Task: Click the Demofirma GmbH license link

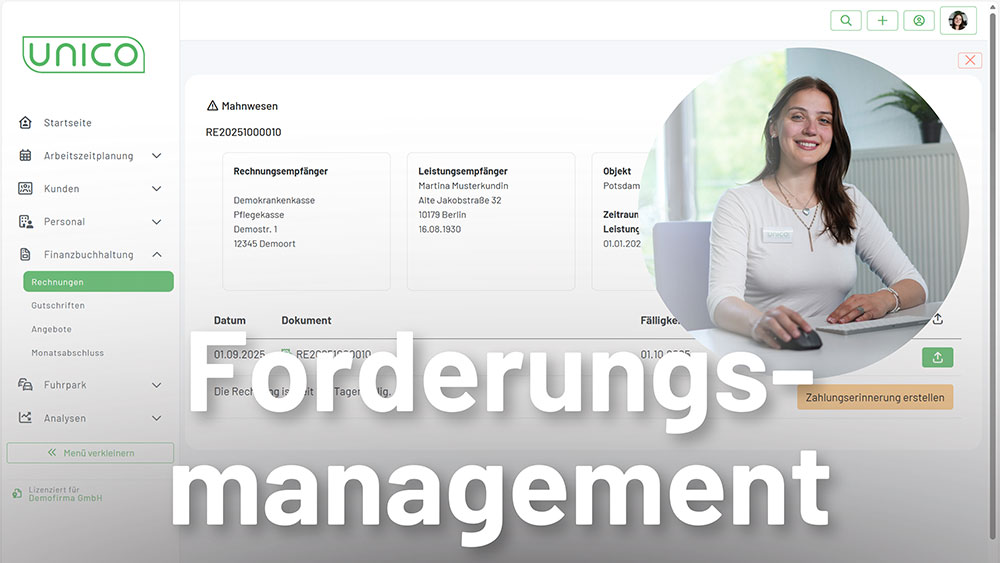Action: coord(65,498)
